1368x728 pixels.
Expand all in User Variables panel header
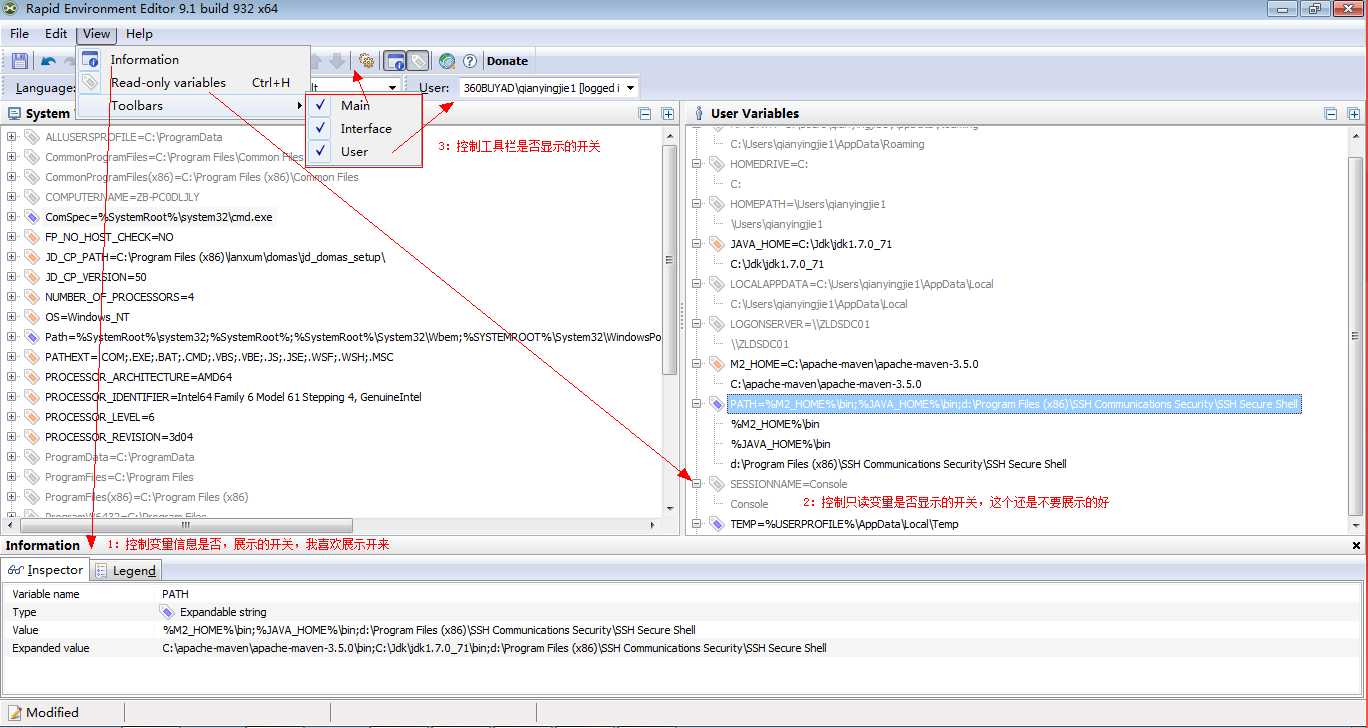1354,114
